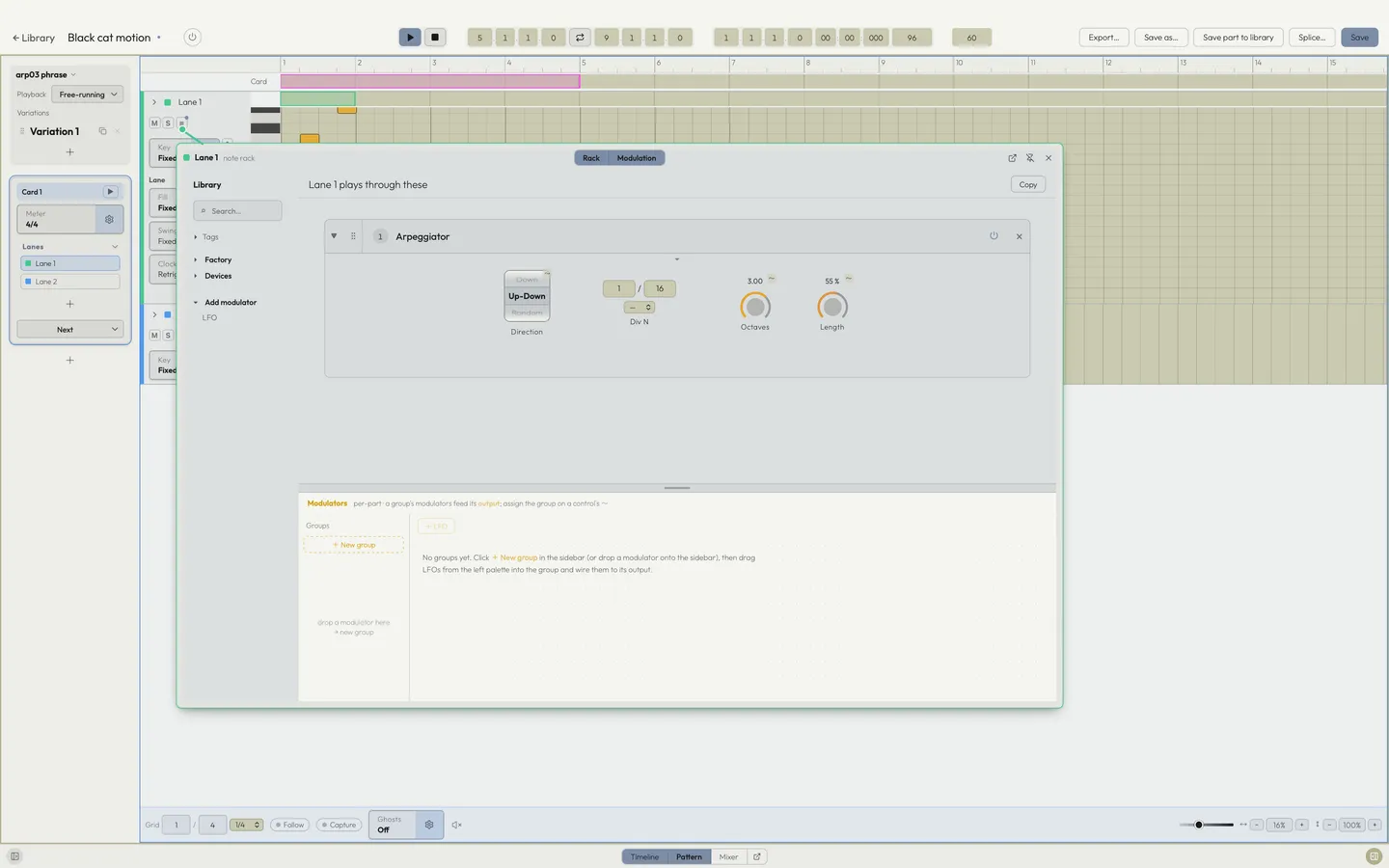Viewport: 1389px width, 868px height.
Task: Expand the second lane header chevron
Action: tap(154, 314)
